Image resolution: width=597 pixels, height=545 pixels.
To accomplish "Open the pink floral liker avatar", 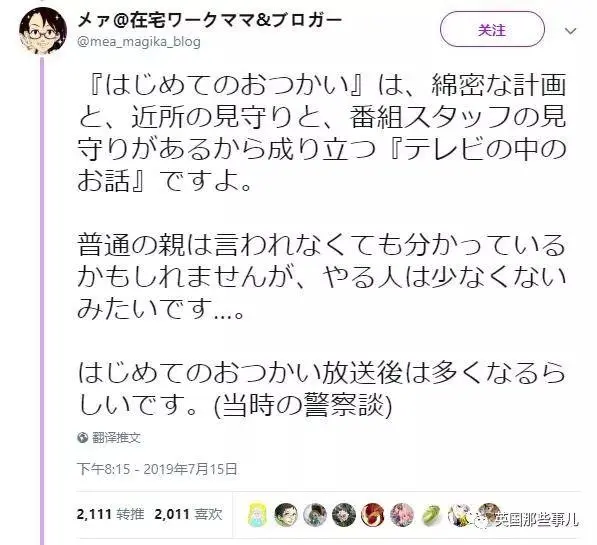I will pos(401,515).
